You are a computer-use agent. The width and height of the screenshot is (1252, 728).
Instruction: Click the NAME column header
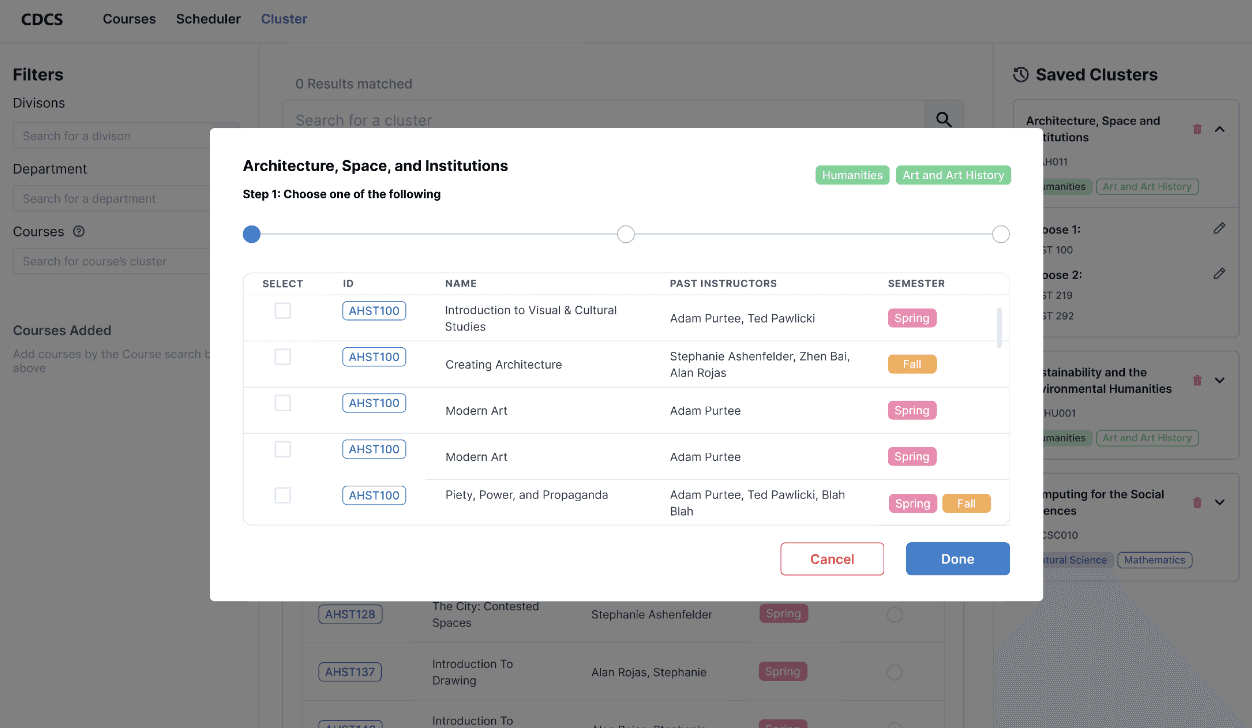[461, 284]
